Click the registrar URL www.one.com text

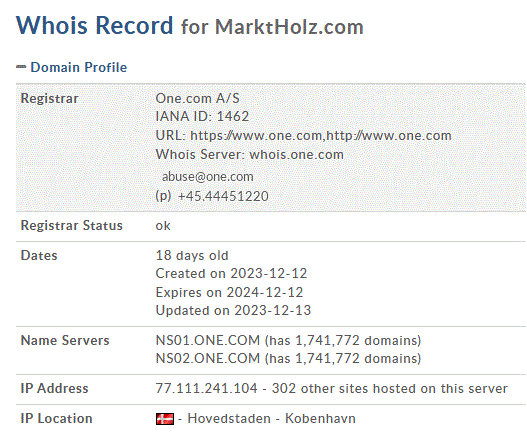pyautogui.click(x=321, y=136)
